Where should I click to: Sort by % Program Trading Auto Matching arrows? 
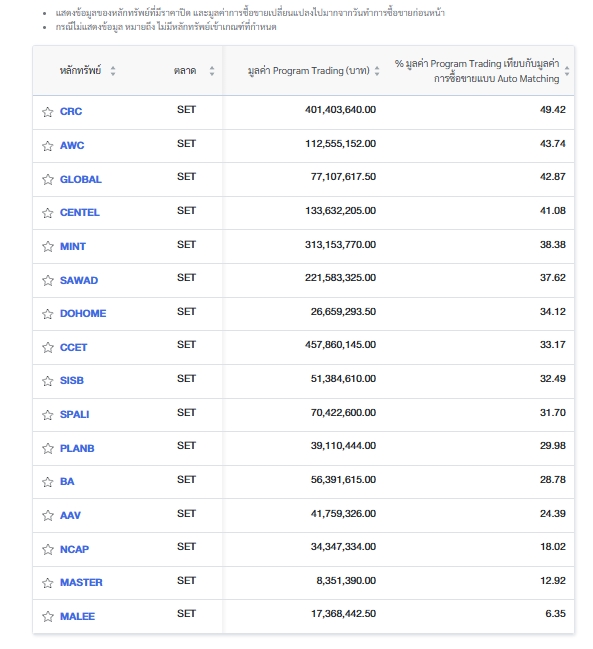click(567, 71)
